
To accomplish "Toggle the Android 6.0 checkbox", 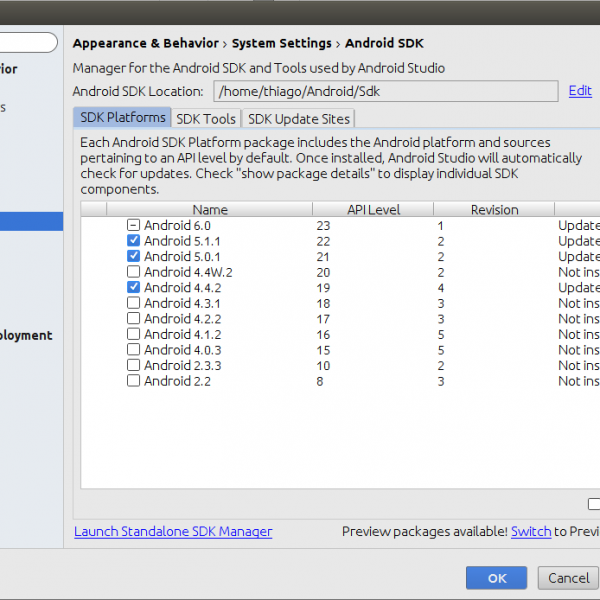I will click(133, 225).
